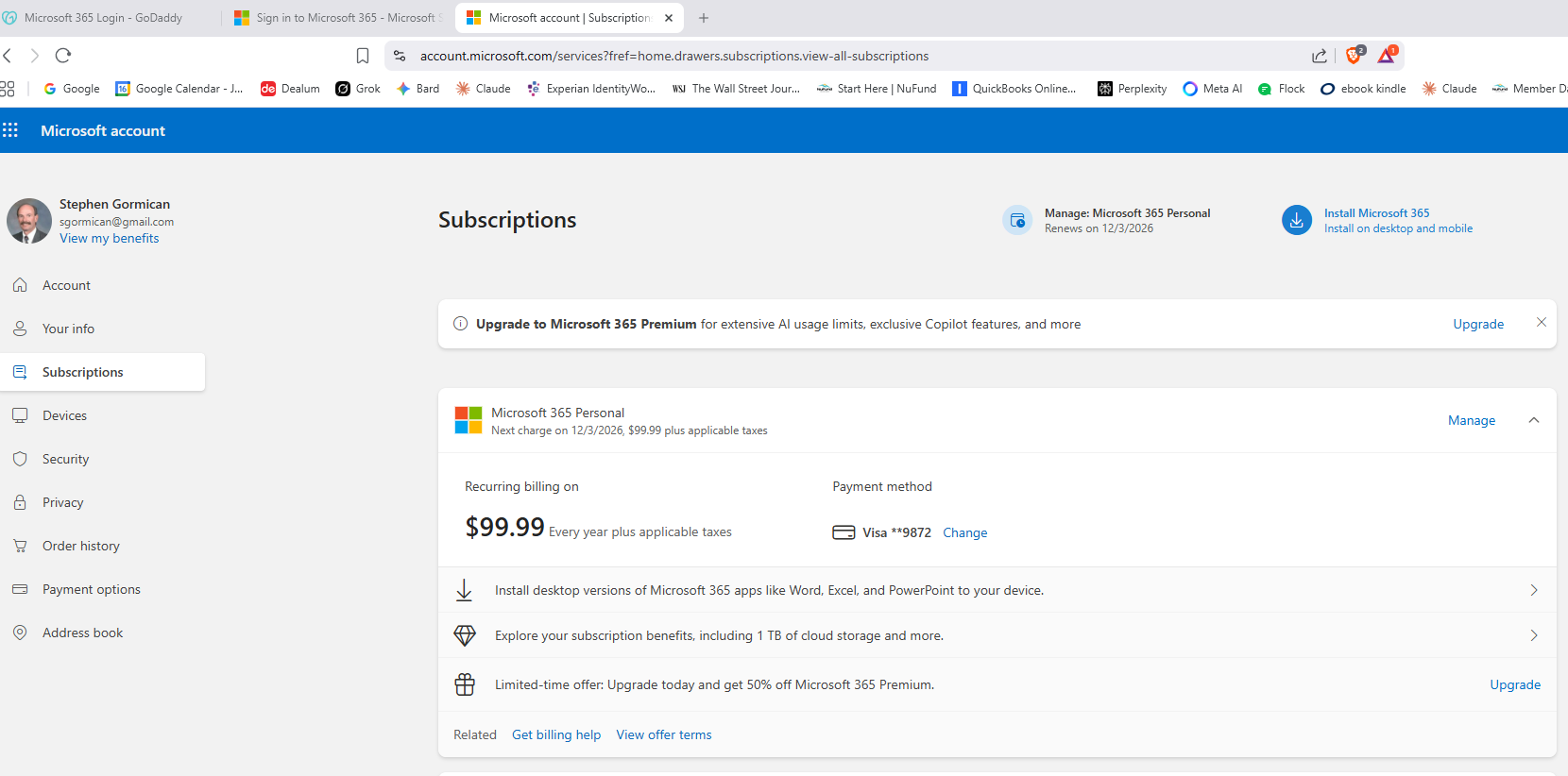Click Manage for Microsoft 365 Personal

[x=1472, y=420]
